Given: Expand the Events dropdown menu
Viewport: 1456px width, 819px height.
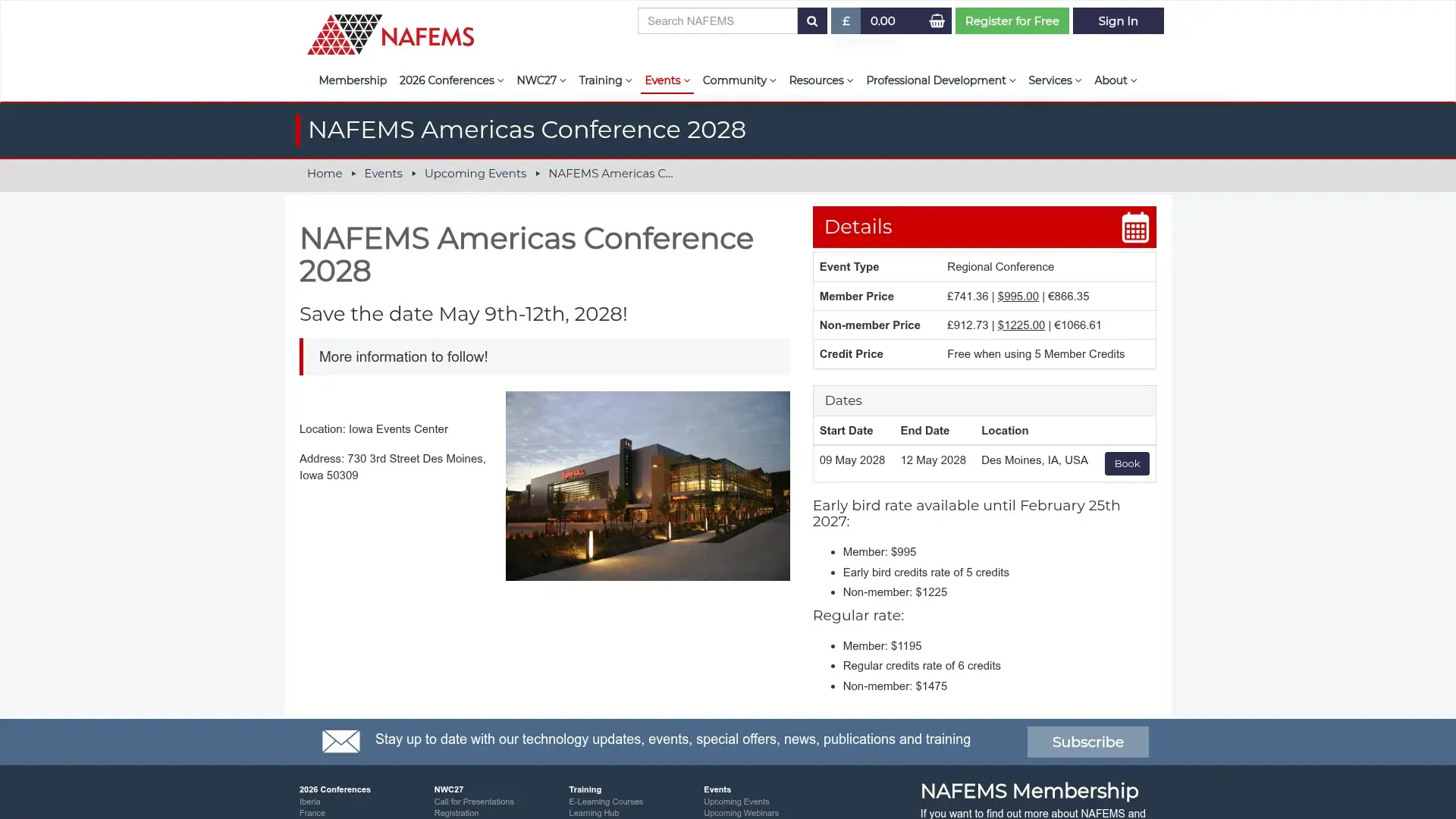Looking at the screenshot, I should point(667,80).
